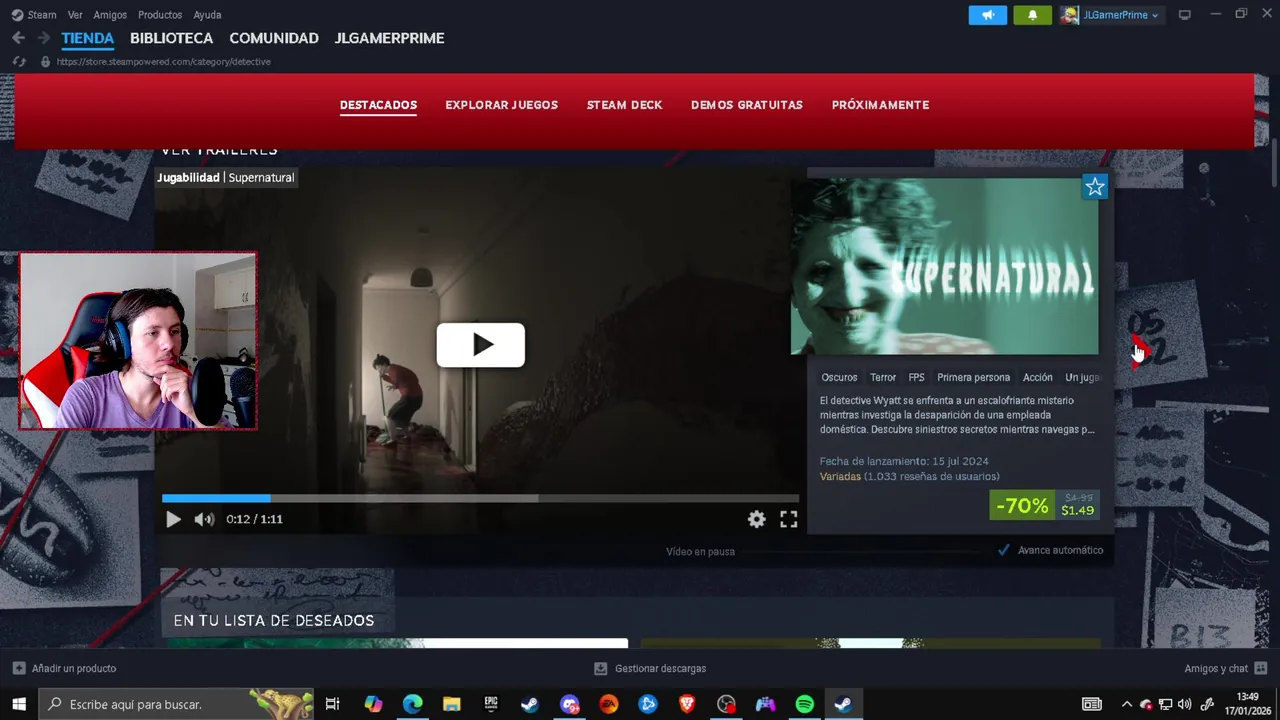
Task: Open Spotify from the taskbar
Action: (x=804, y=704)
